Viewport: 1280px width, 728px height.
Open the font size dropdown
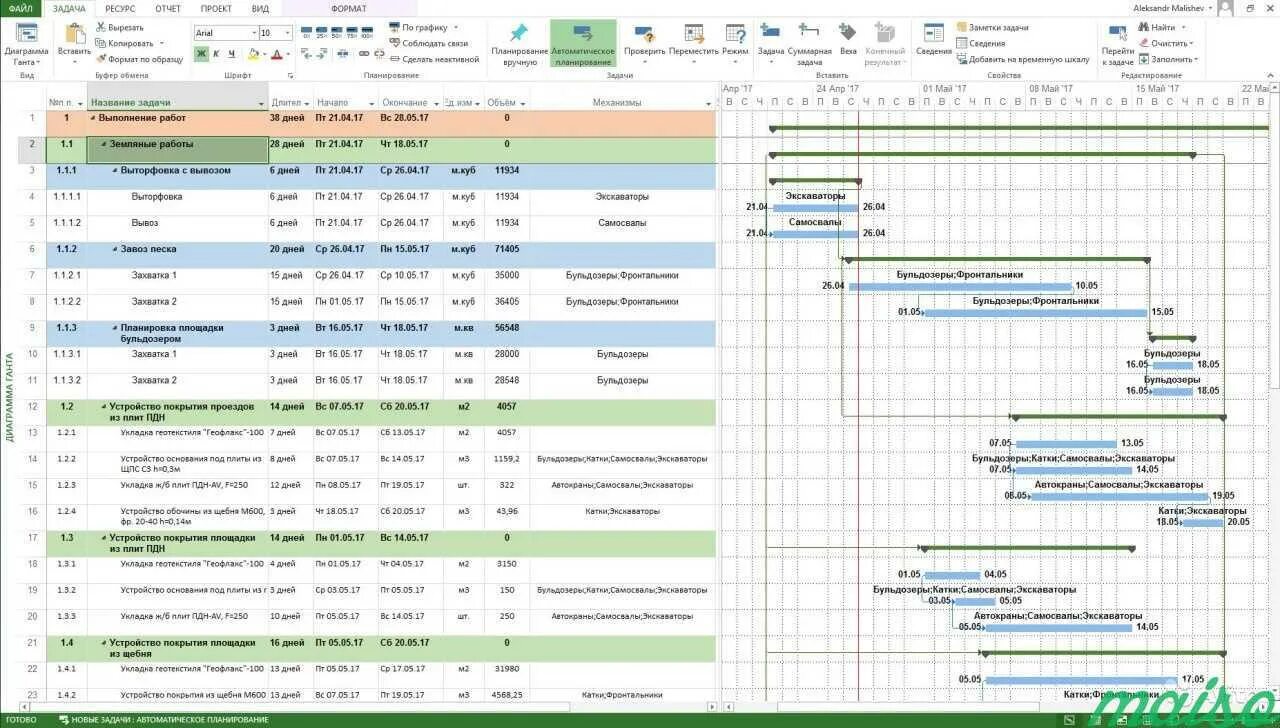pyautogui.click(x=289, y=32)
